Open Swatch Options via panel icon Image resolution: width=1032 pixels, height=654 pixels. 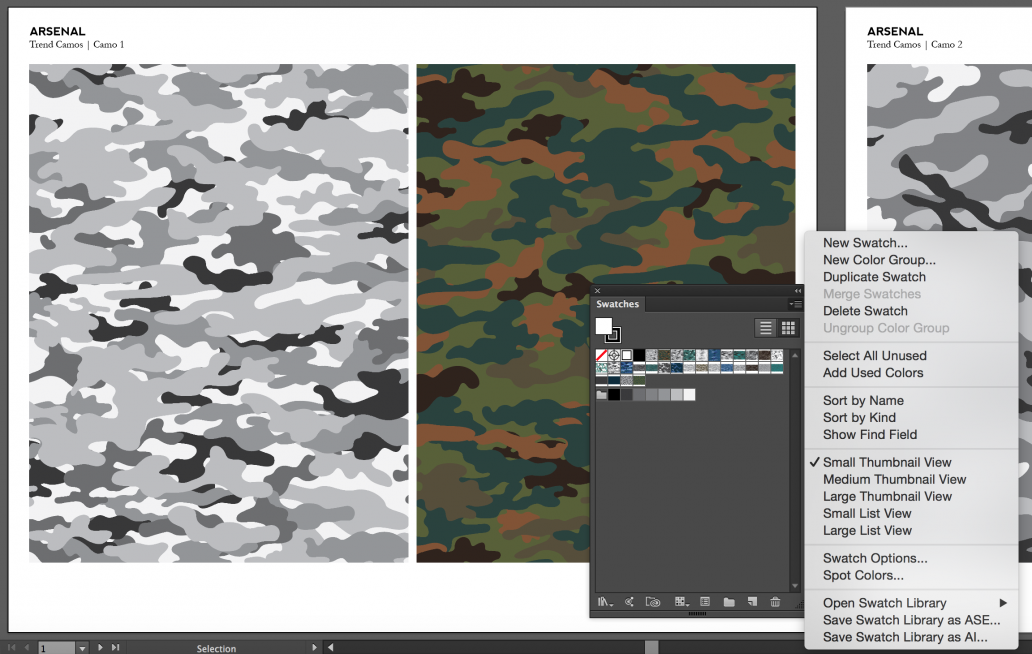(703, 602)
